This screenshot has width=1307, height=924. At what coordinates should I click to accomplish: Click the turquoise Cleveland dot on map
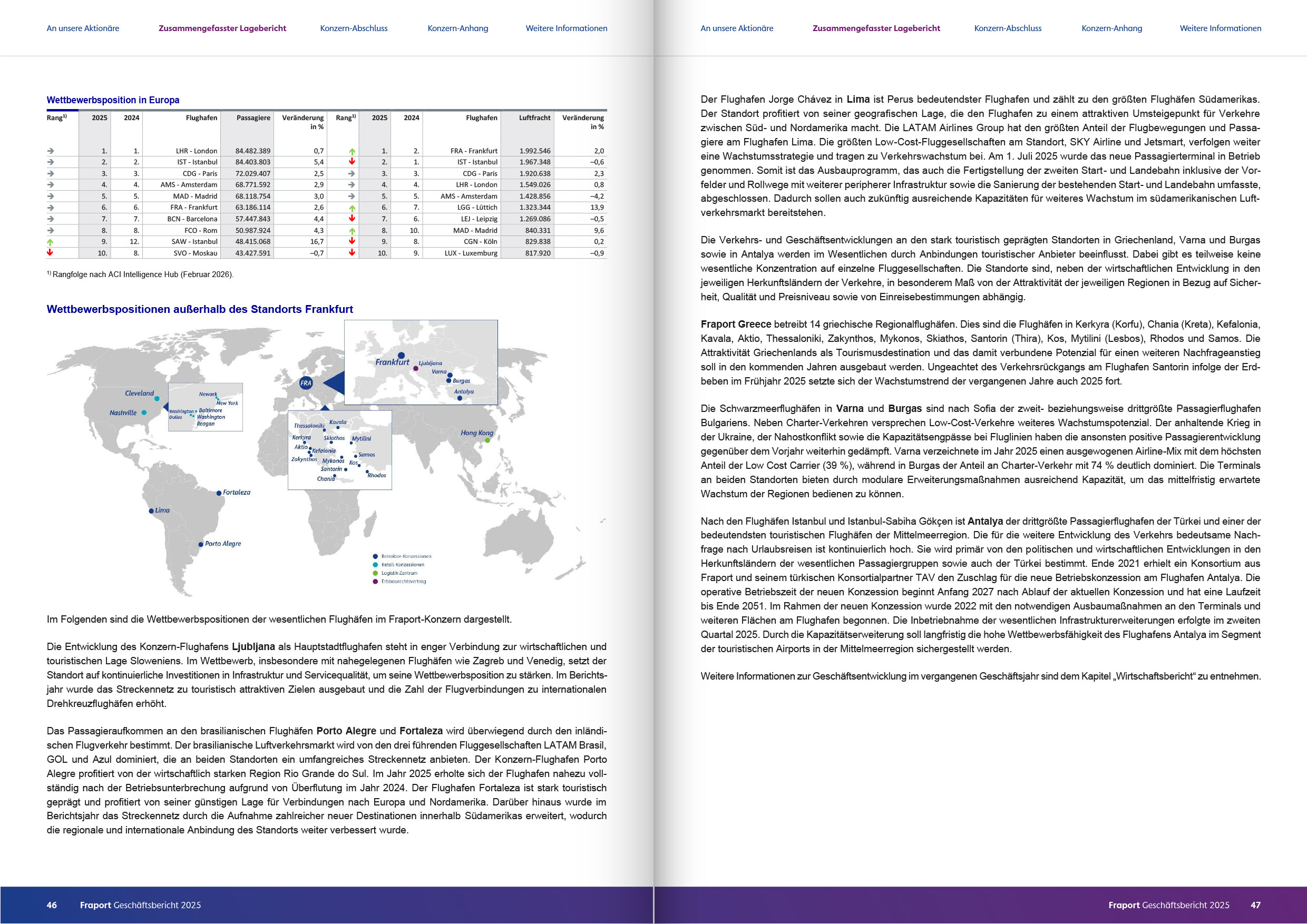[x=157, y=399]
